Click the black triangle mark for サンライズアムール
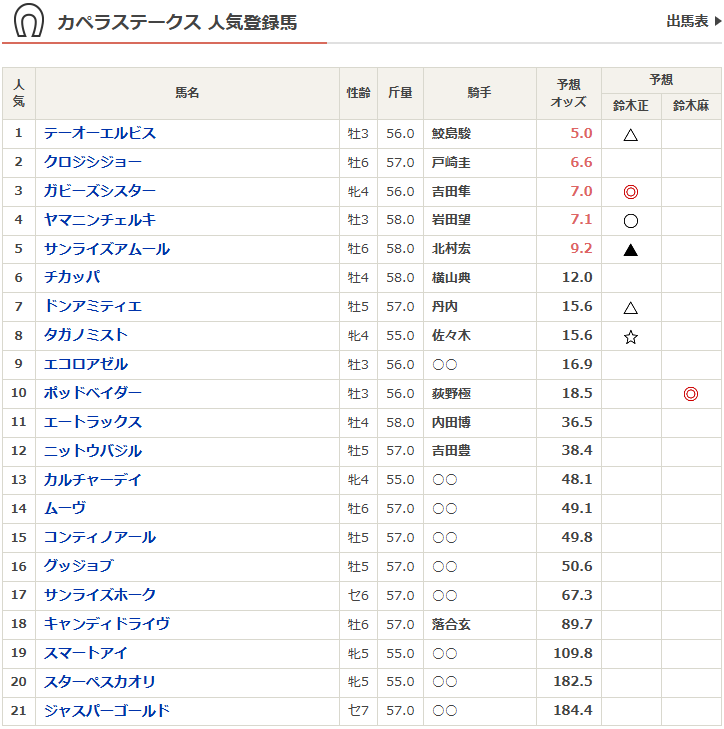 tap(631, 250)
